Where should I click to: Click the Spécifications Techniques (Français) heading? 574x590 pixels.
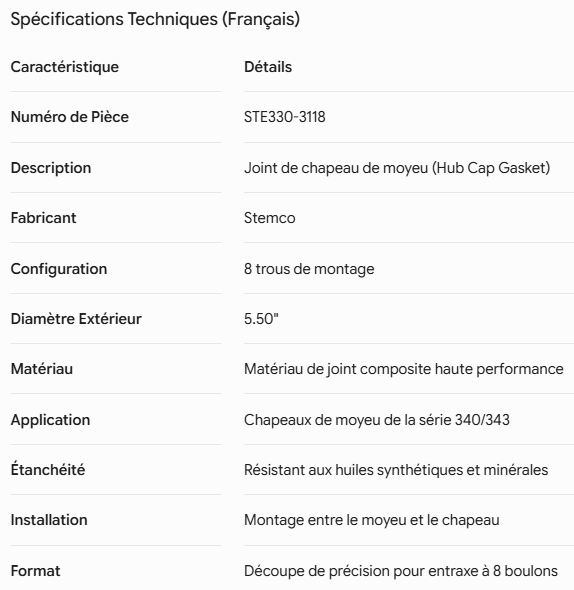155,19
